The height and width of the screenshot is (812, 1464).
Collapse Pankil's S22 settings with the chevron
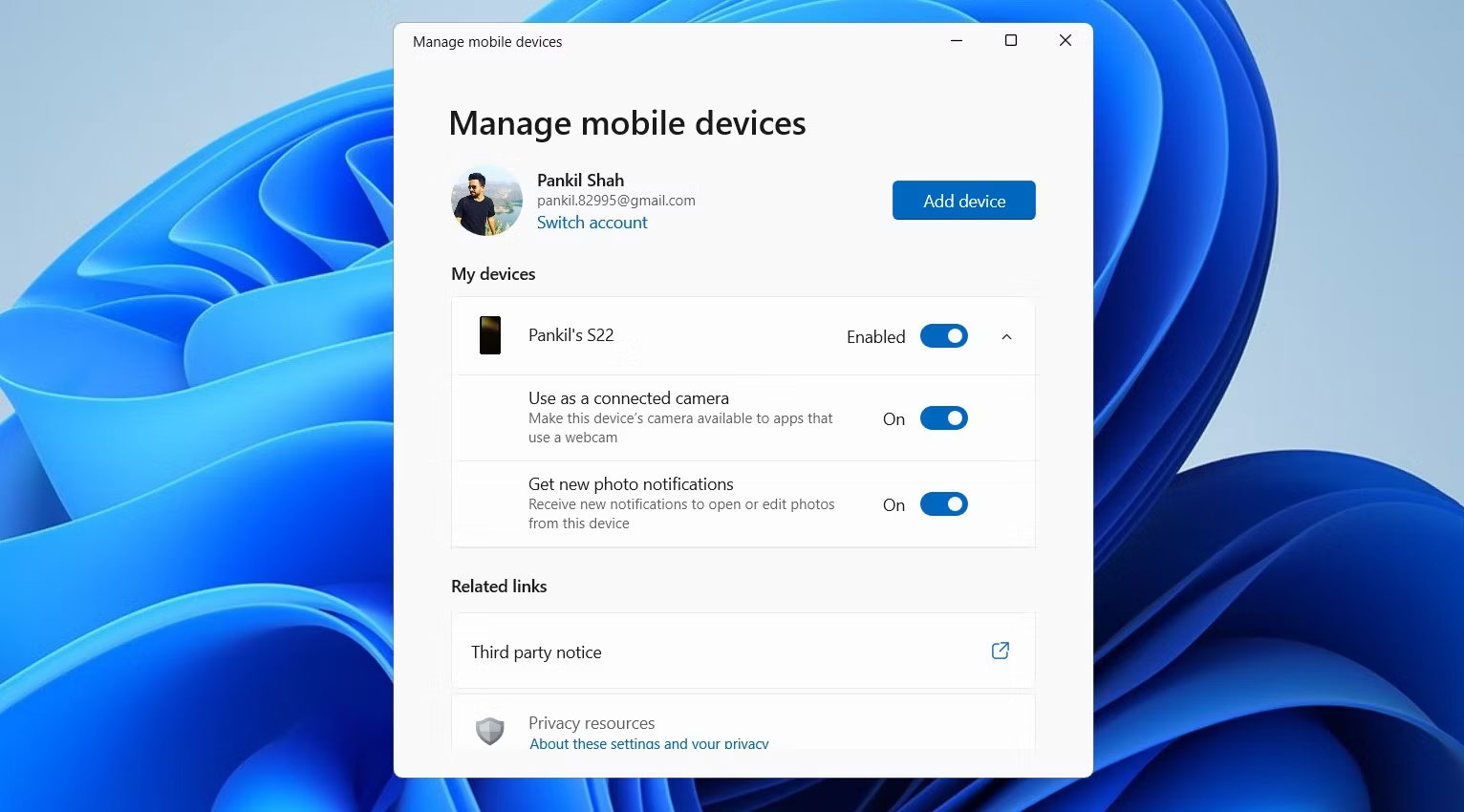[x=1005, y=336]
